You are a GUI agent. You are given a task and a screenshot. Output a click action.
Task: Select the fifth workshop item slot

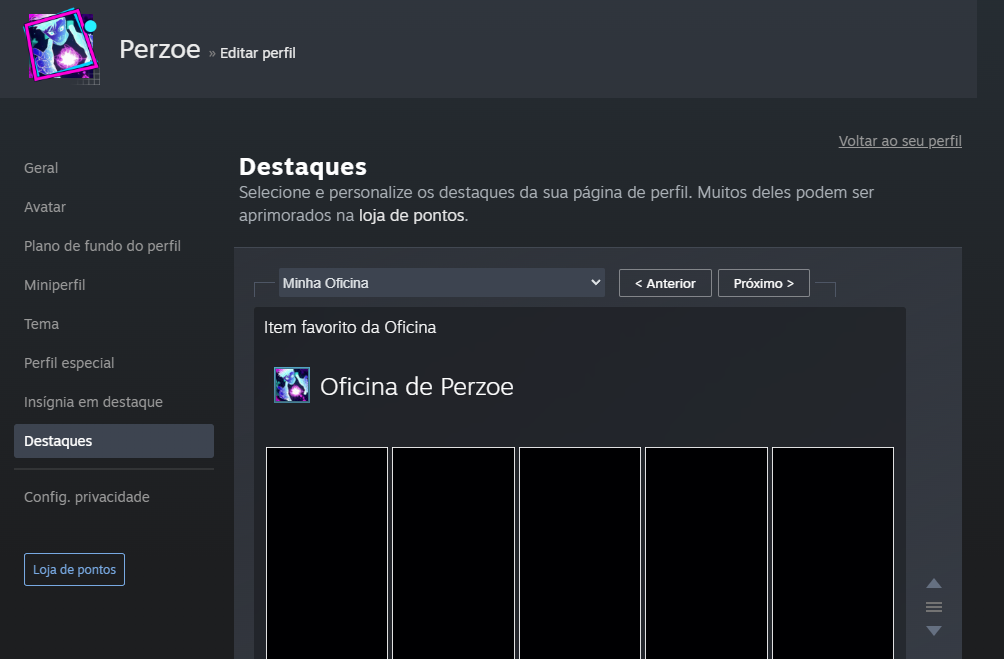pyautogui.click(x=833, y=553)
